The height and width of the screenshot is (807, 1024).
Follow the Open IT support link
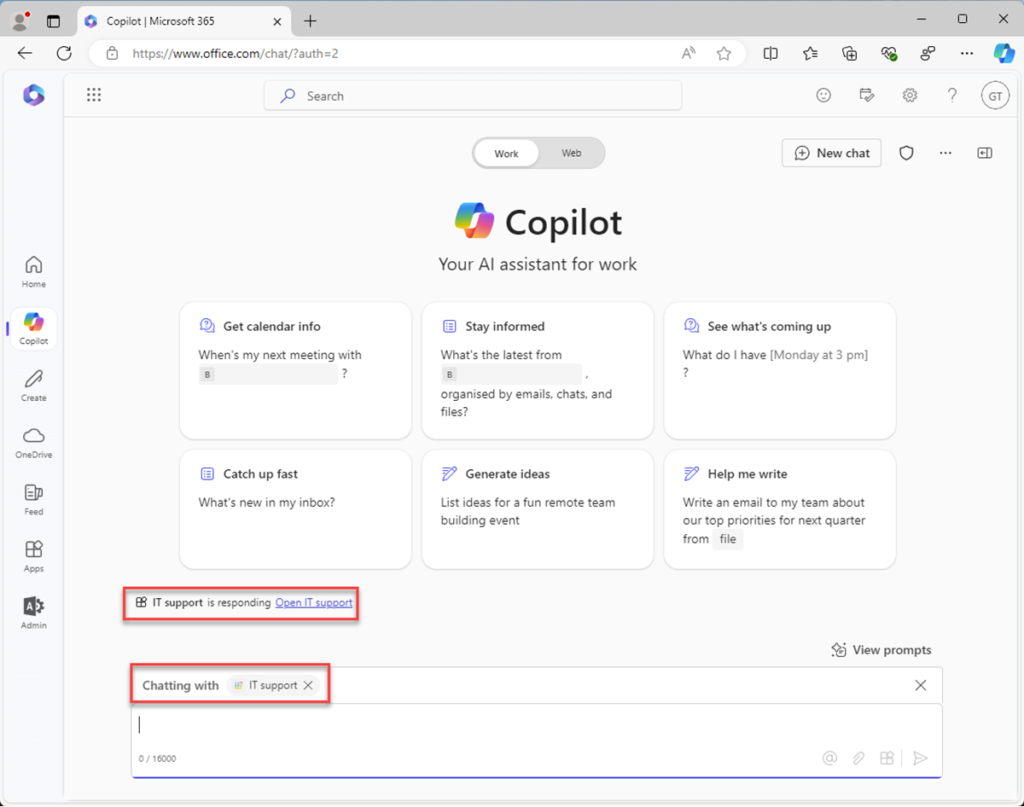[314, 603]
